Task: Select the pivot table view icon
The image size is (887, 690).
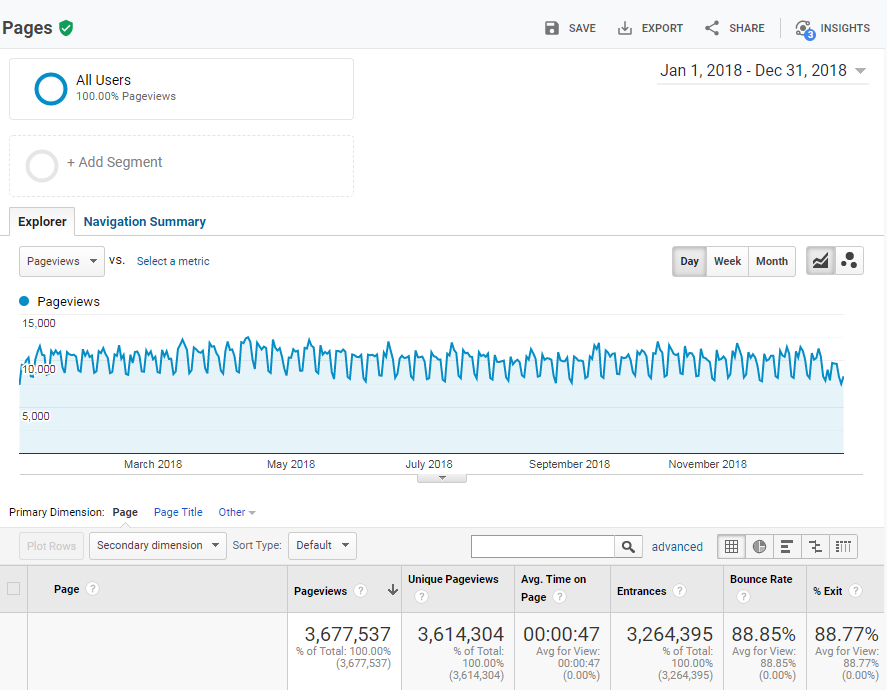Action: (843, 546)
